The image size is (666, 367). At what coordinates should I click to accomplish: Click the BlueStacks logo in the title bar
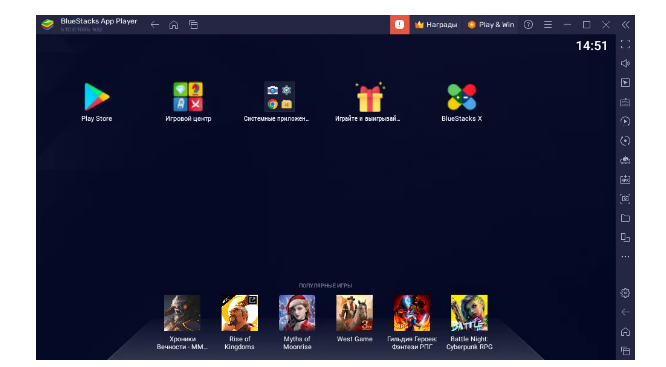point(48,25)
